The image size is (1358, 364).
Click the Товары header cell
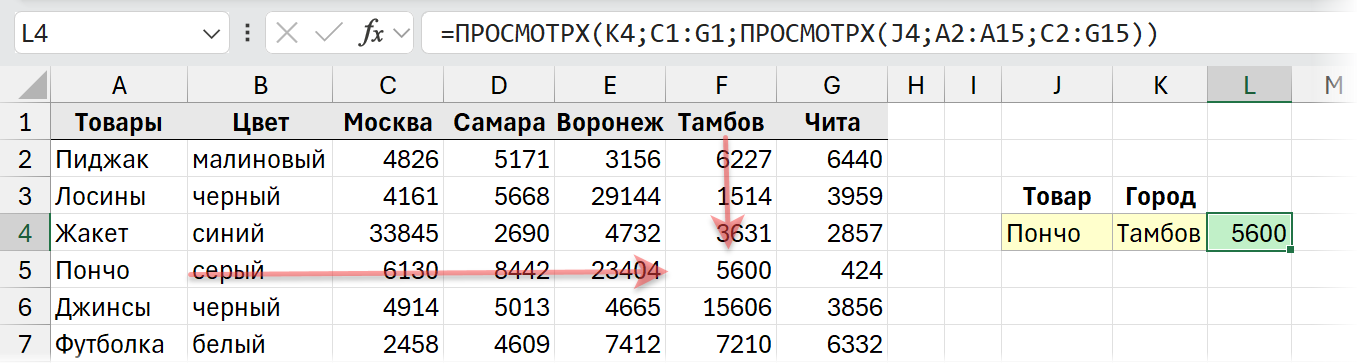[118, 123]
